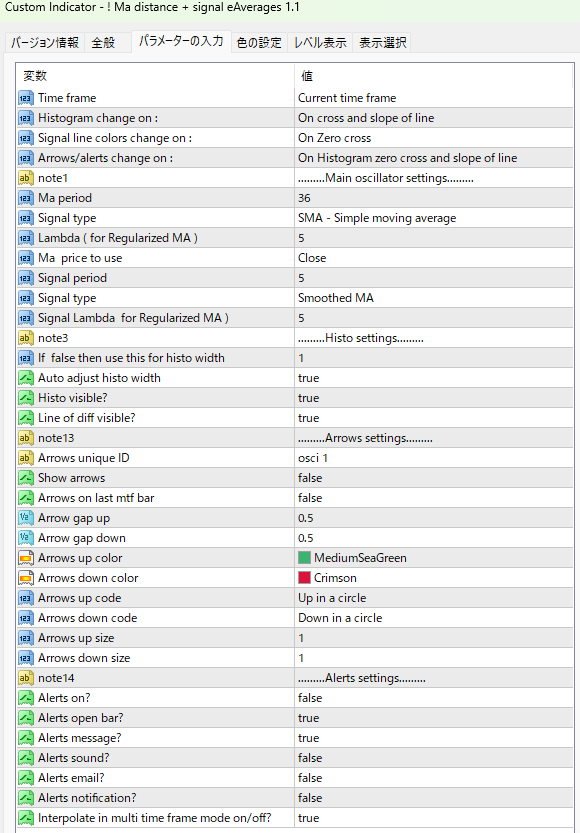The image size is (580, 833).
Task: Click the integer icon beside Ma period
Action: pos(25,198)
